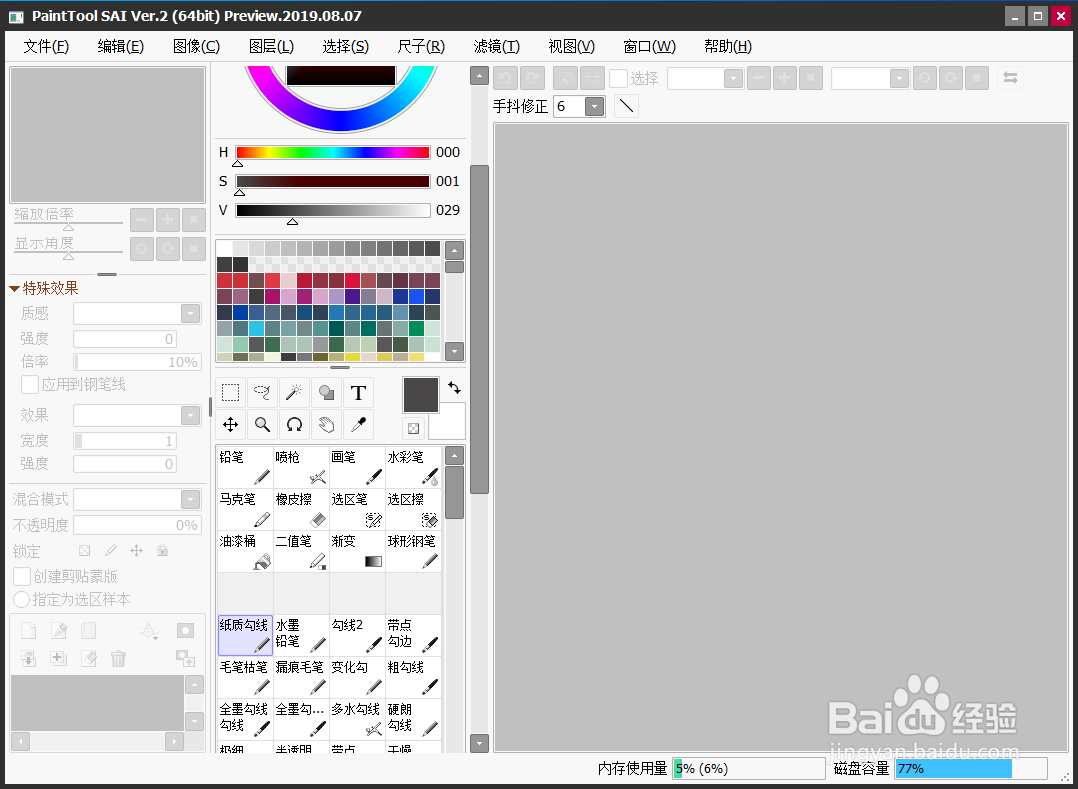
Task: Choose the 油漆桶 bucket tool
Action: tap(245, 552)
